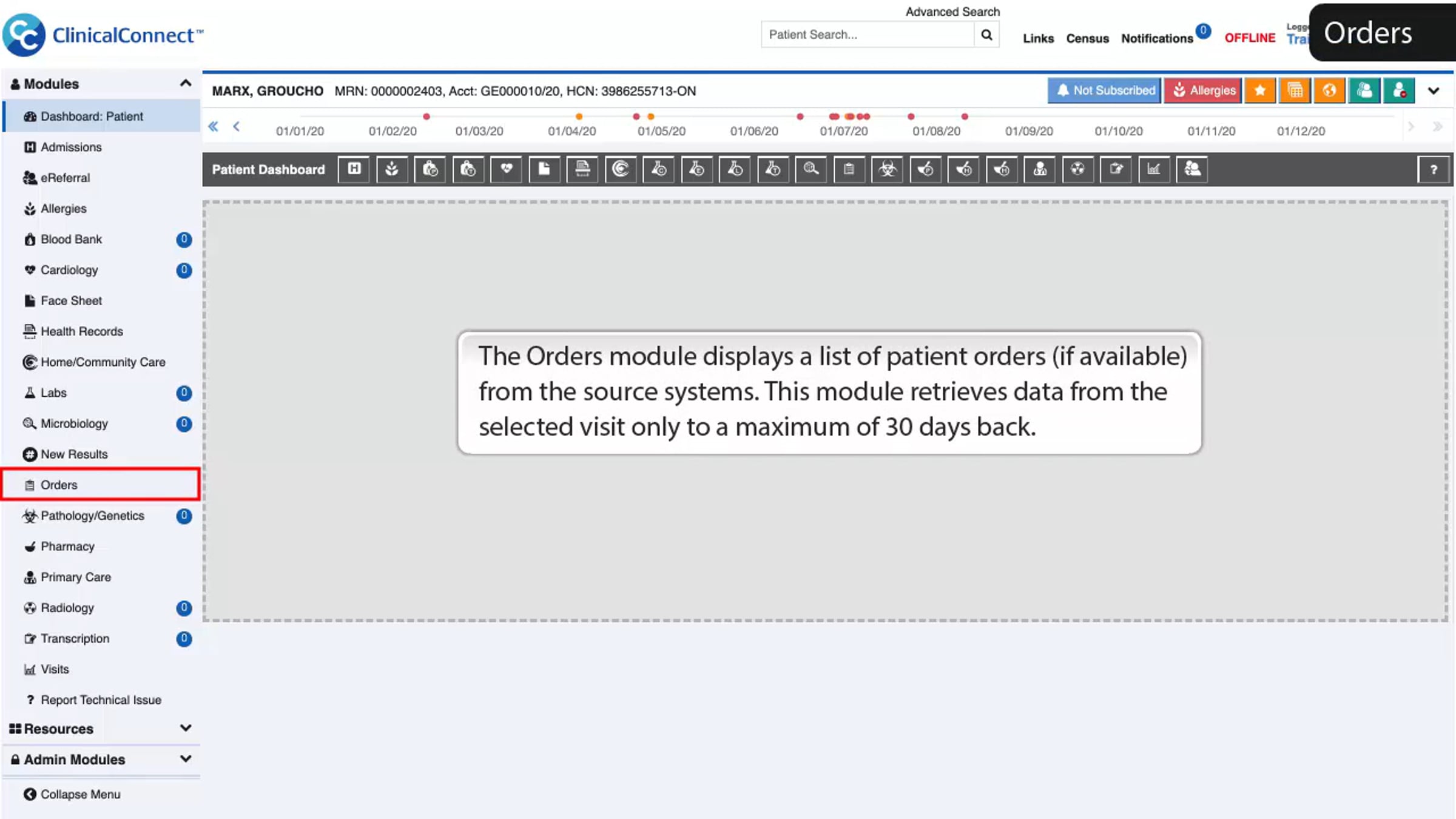Screen dimensions: 1456x819
Task: Click the ClinicalConnect logo
Action: (x=103, y=35)
